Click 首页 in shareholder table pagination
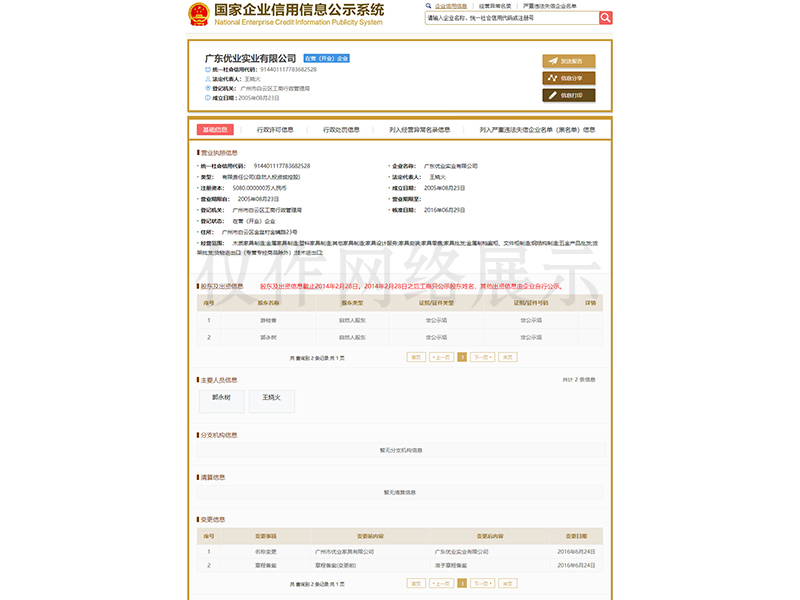 pos(416,357)
